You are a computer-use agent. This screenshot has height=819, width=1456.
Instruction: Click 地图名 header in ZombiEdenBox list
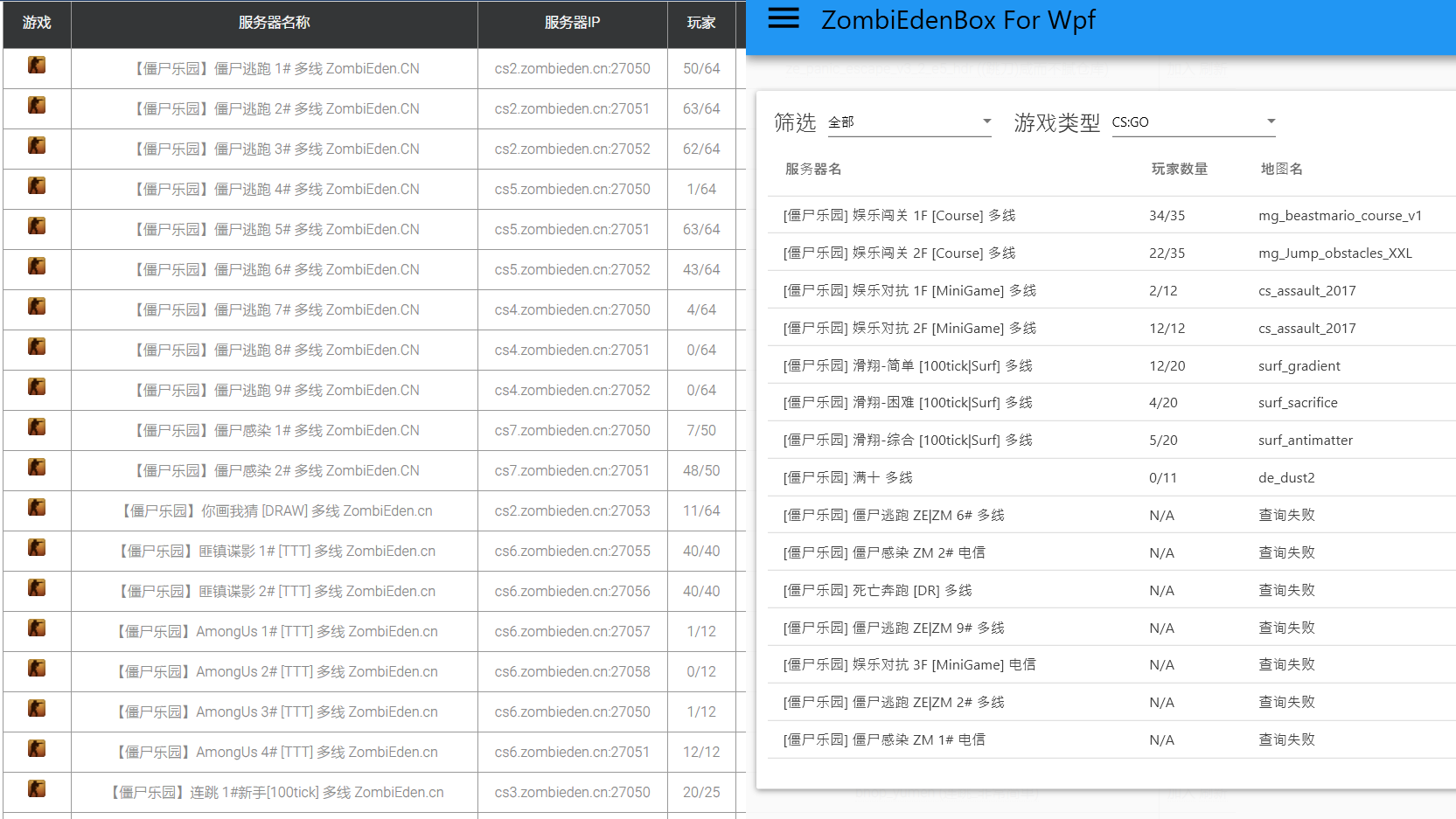(x=1281, y=169)
